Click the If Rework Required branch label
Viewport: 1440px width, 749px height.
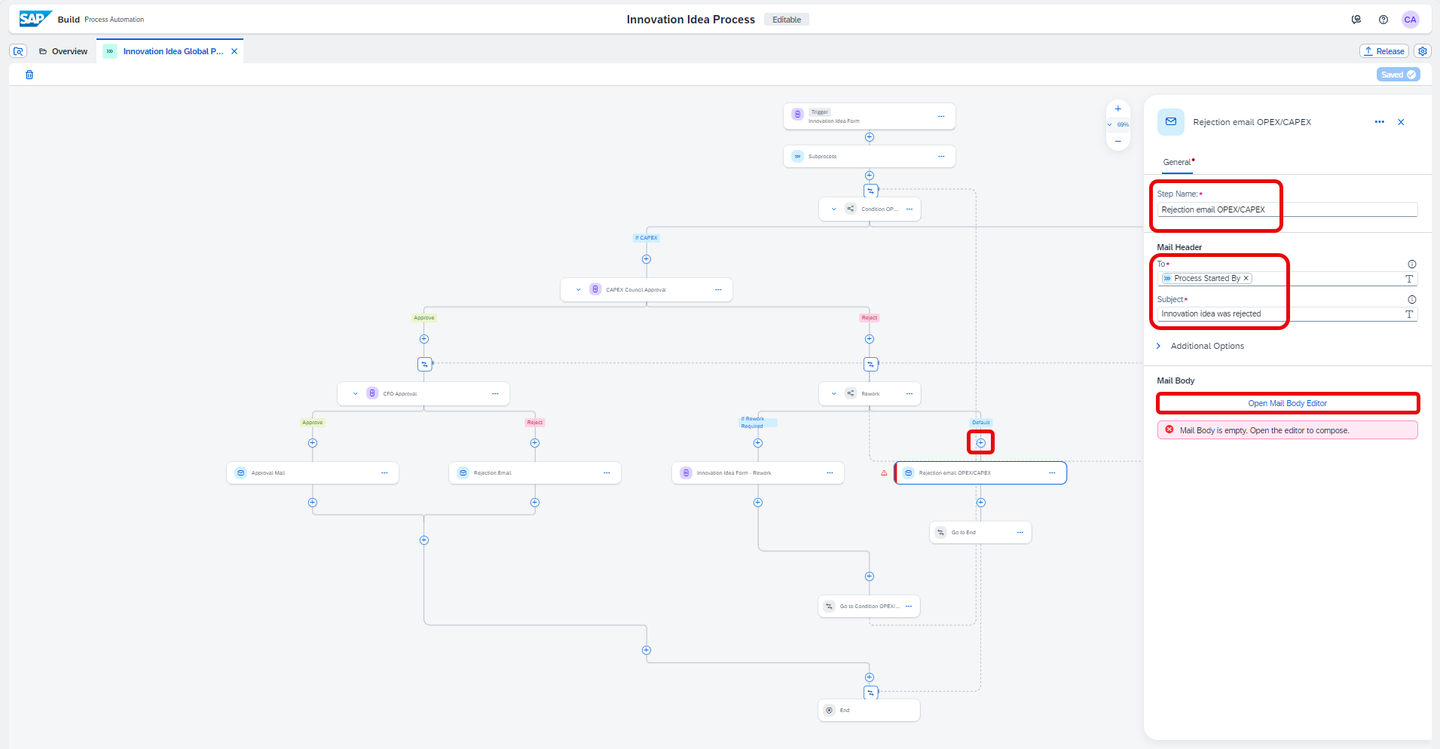758,422
